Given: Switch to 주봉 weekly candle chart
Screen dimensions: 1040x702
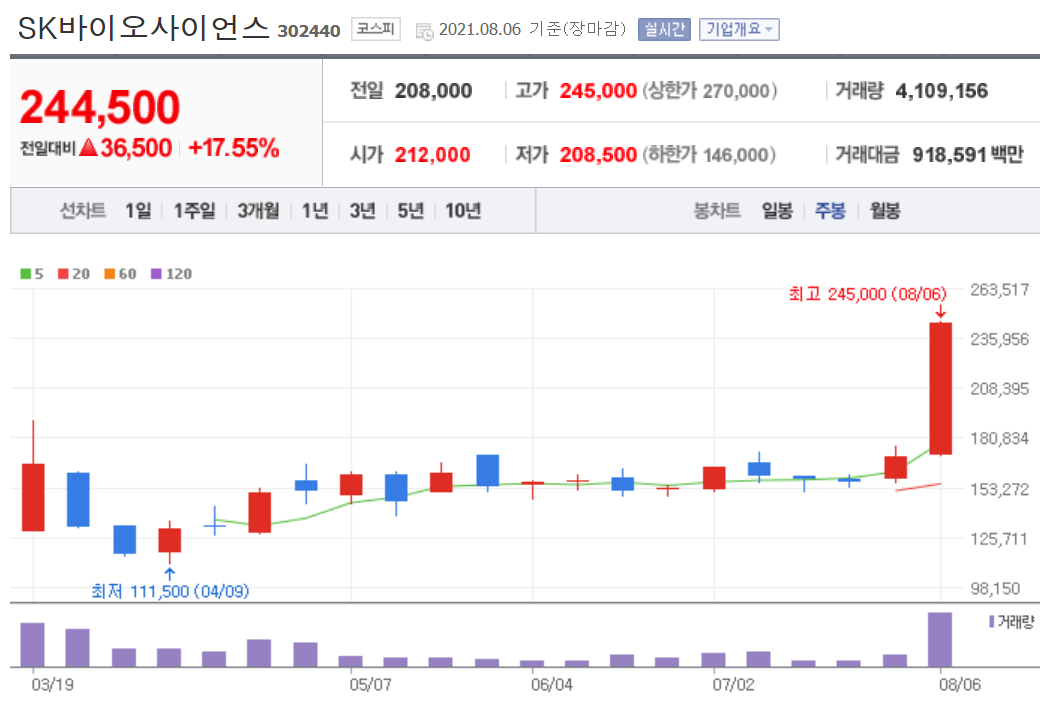Looking at the screenshot, I should coord(830,211).
